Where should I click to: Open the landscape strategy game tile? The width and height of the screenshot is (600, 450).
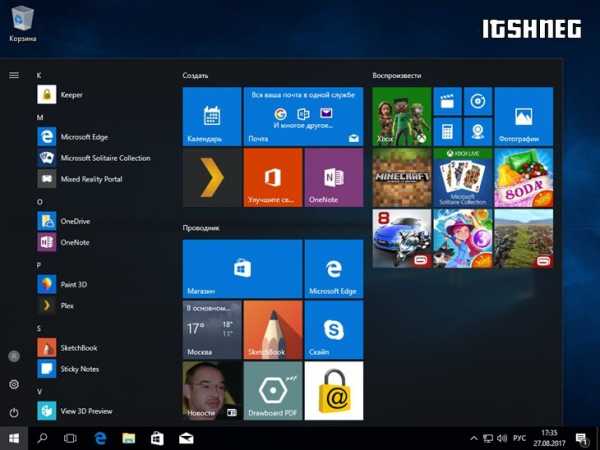point(523,238)
